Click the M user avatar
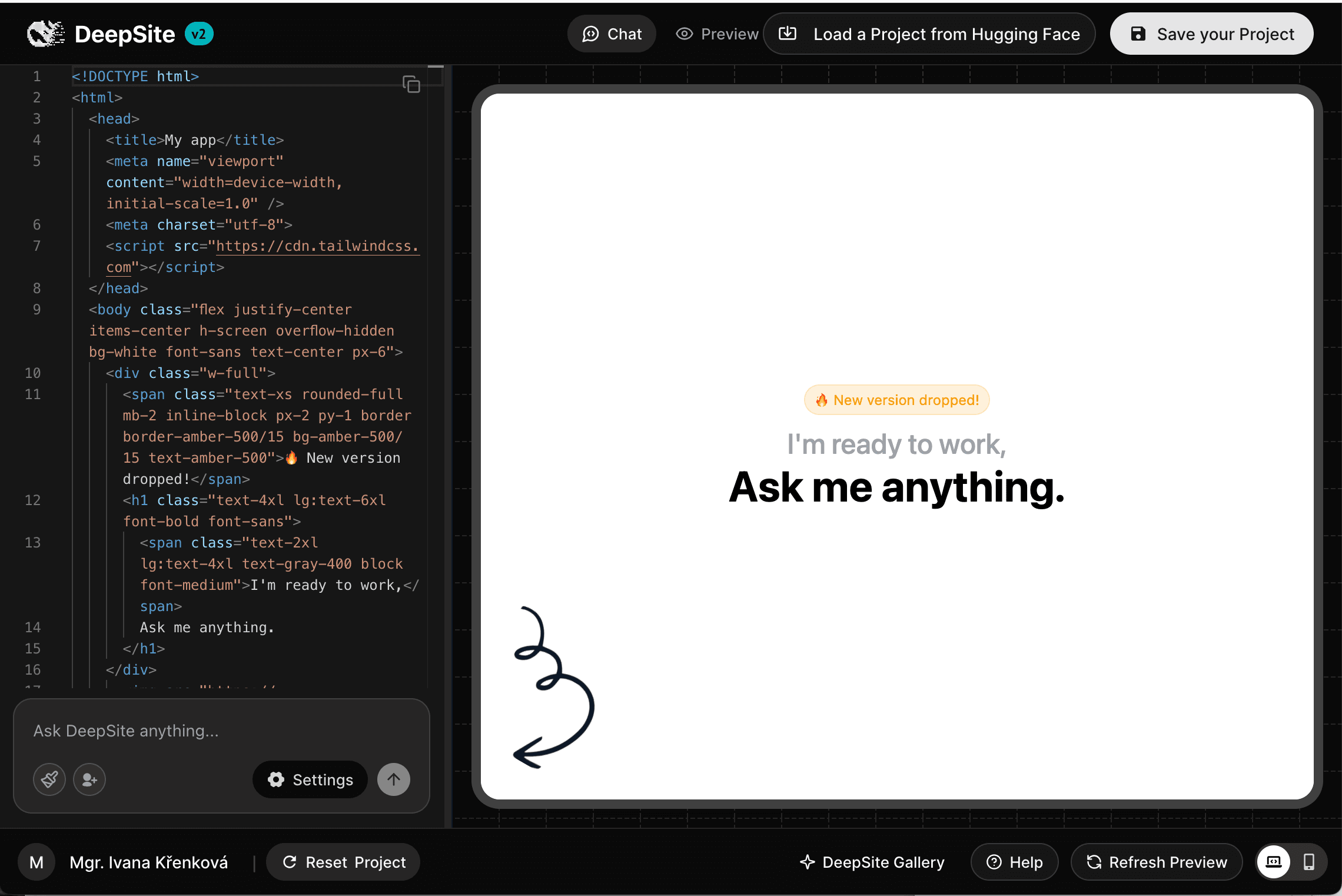The height and width of the screenshot is (896, 1342). [36, 862]
